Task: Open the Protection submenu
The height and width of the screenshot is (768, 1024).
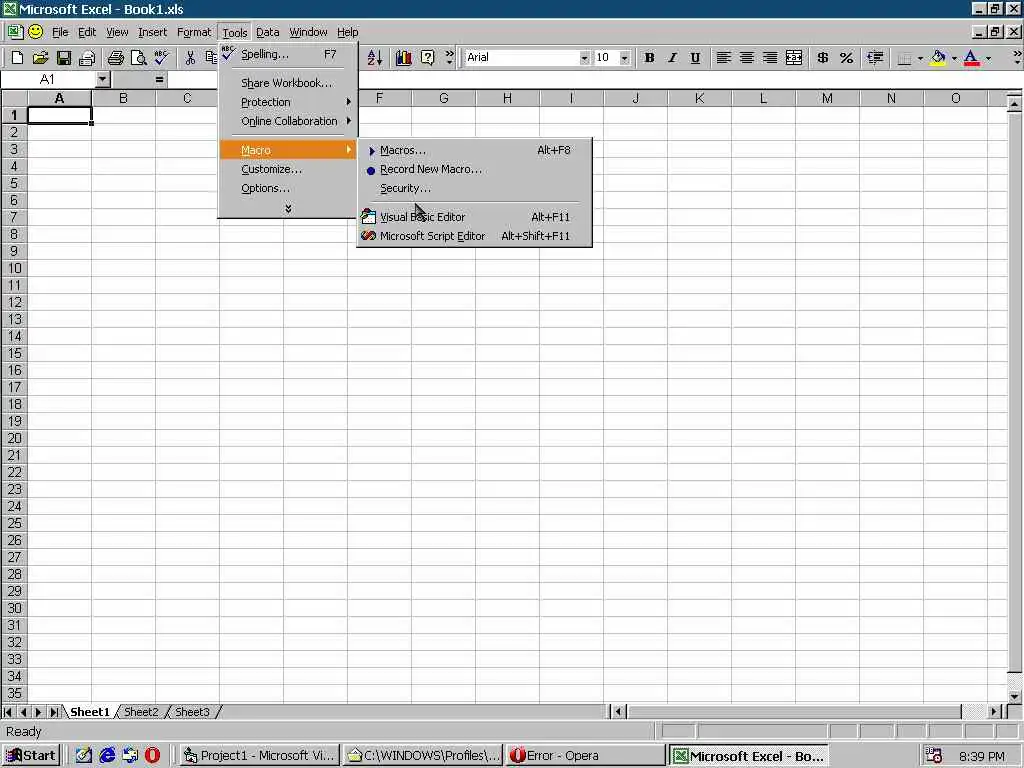Action: click(x=288, y=102)
